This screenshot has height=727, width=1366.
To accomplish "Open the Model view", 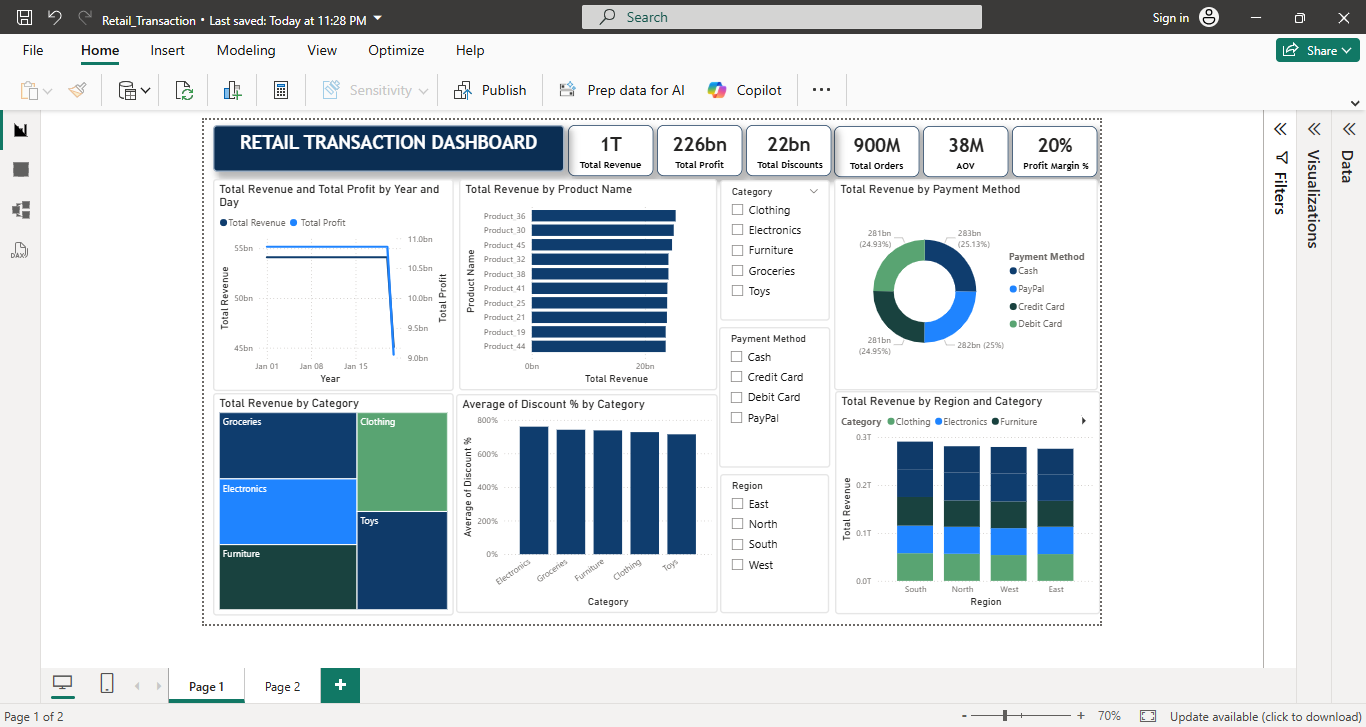I will click(x=20, y=210).
